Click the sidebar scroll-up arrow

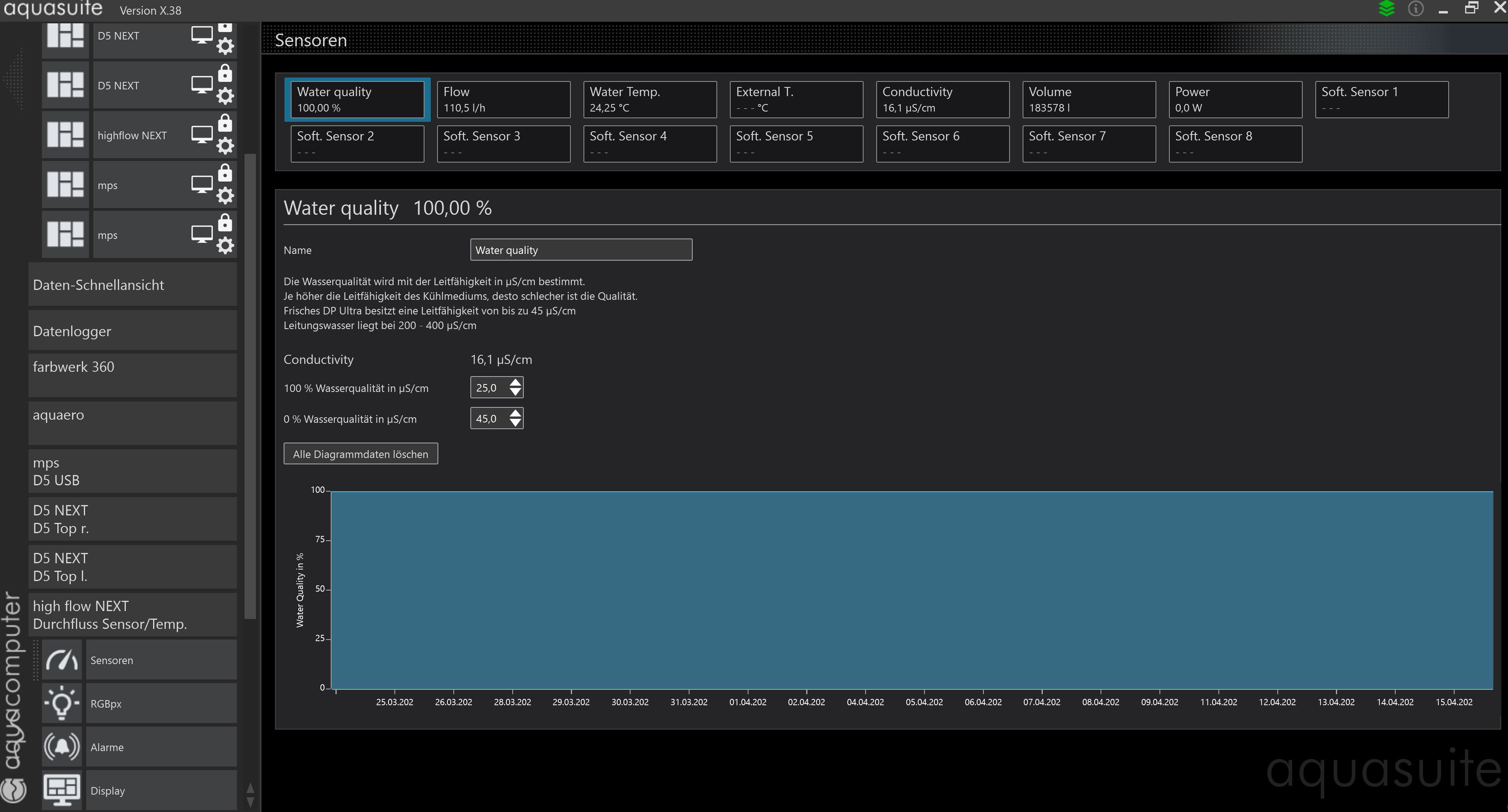tap(250, 788)
